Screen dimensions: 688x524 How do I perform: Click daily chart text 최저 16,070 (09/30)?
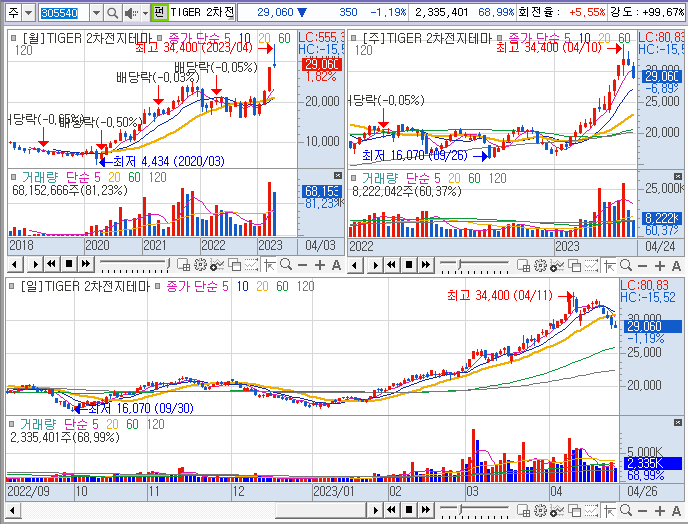pyautogui.click(x=141, y=408)
